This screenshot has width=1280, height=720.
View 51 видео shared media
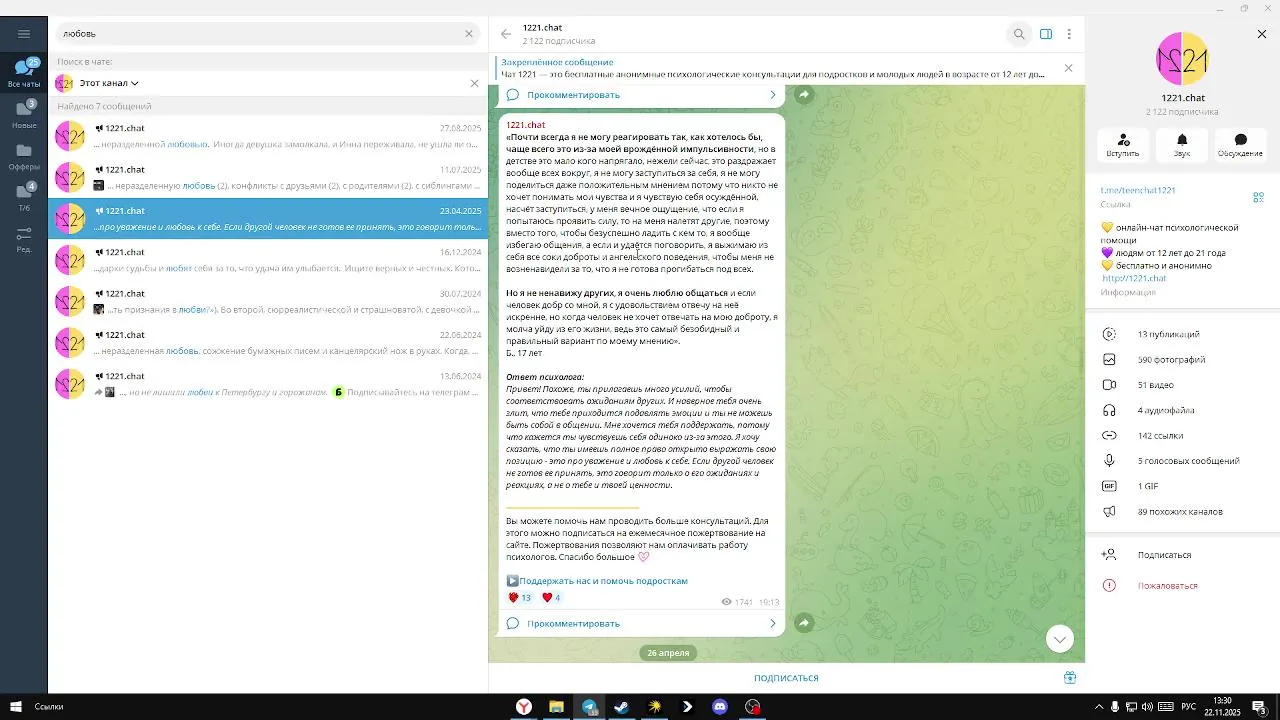point(1182,385)
